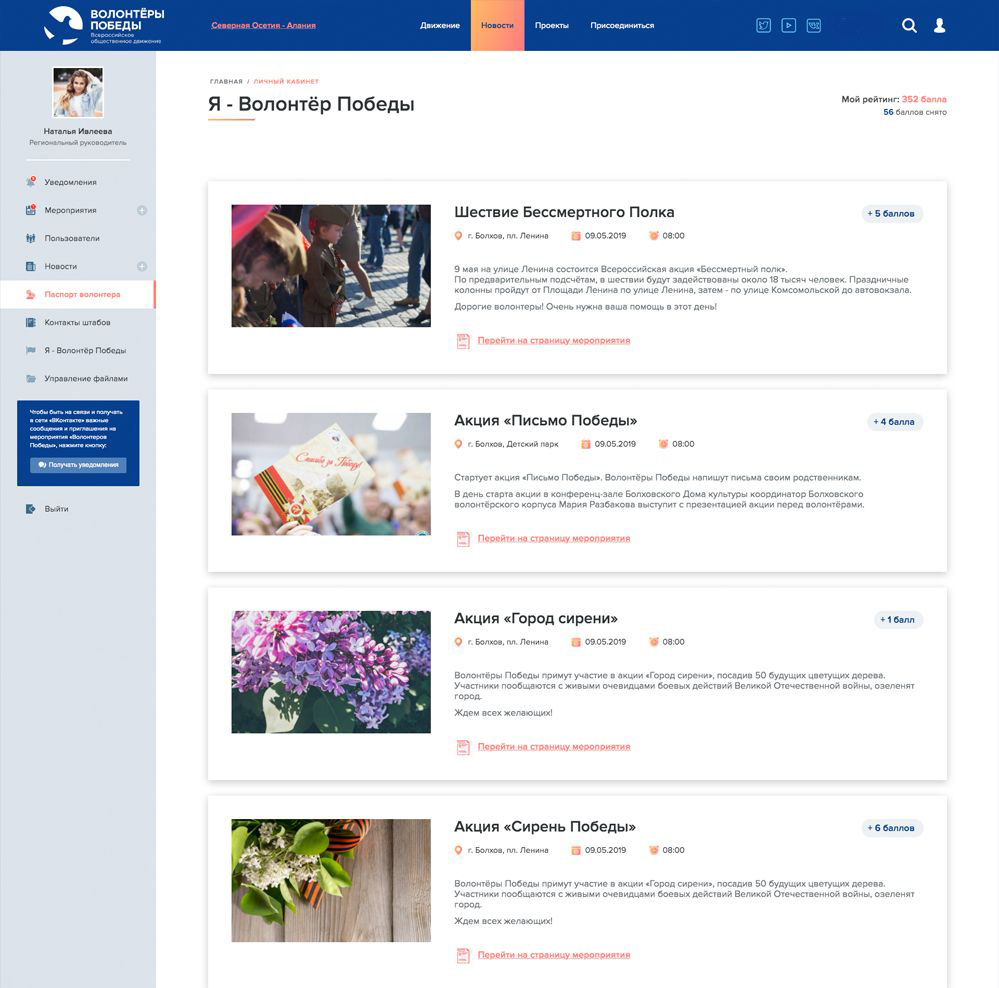
Task: Expand the Мероприятия plus button
Action: pyautogui.click(x=142, y=210)
